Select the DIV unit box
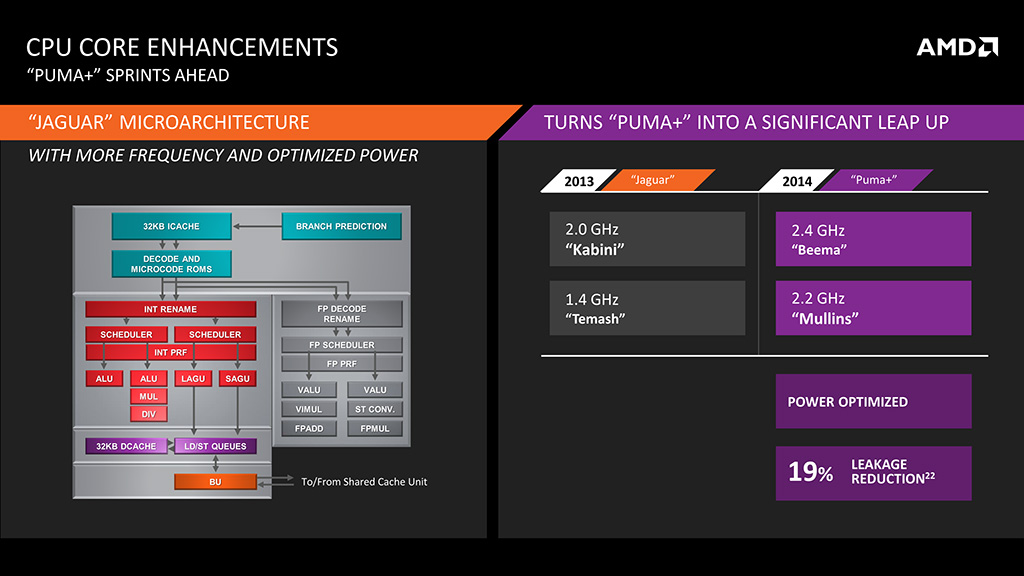 [x=148, y=413]
